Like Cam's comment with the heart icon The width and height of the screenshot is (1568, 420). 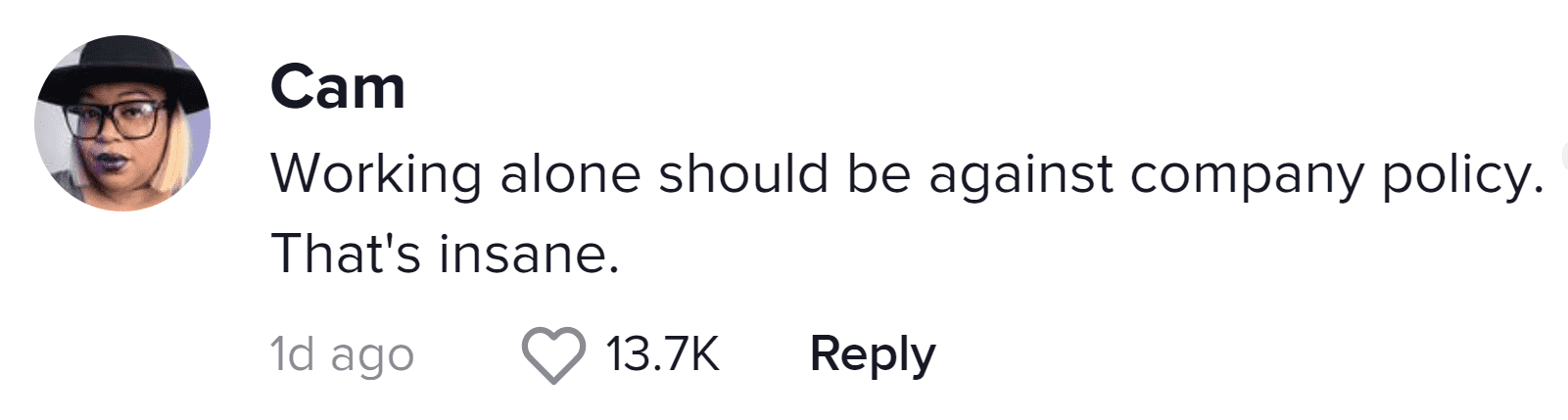click(553, 354)
